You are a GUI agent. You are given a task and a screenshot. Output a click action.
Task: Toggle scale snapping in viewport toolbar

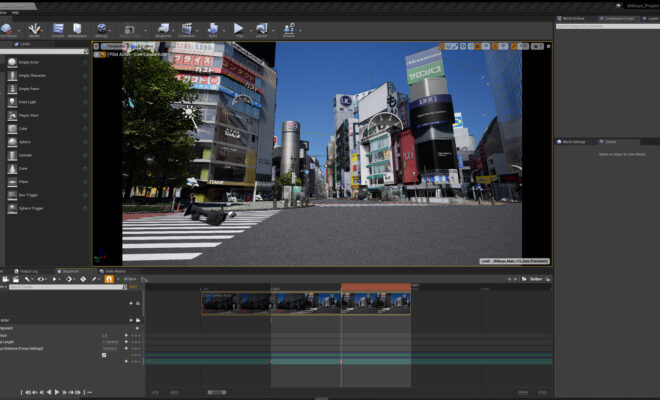pyautogui.click(x=514, y=46)
